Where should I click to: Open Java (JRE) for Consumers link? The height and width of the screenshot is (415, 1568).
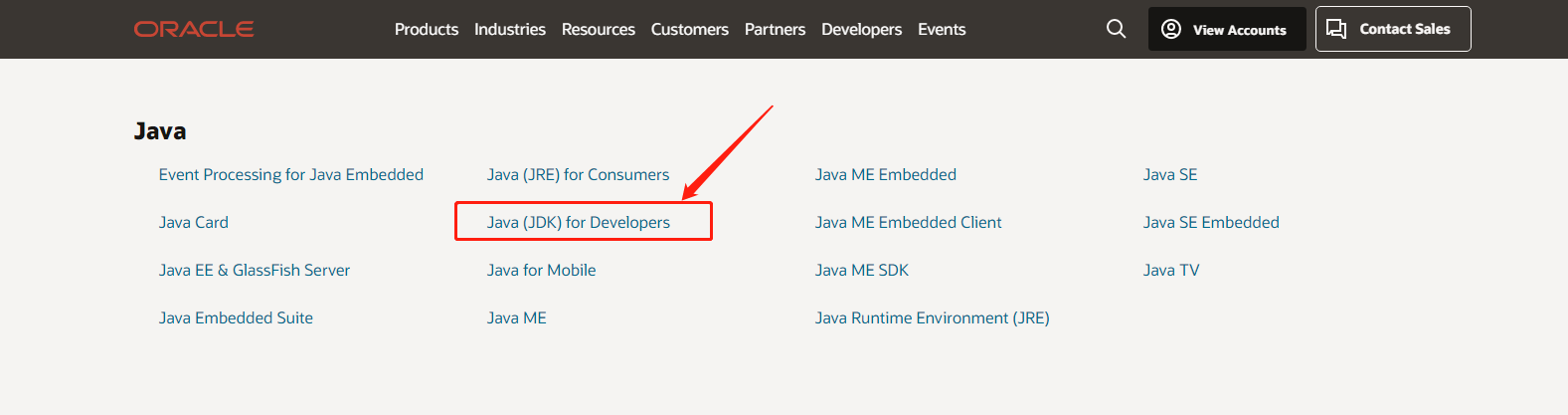coord(579,174)
